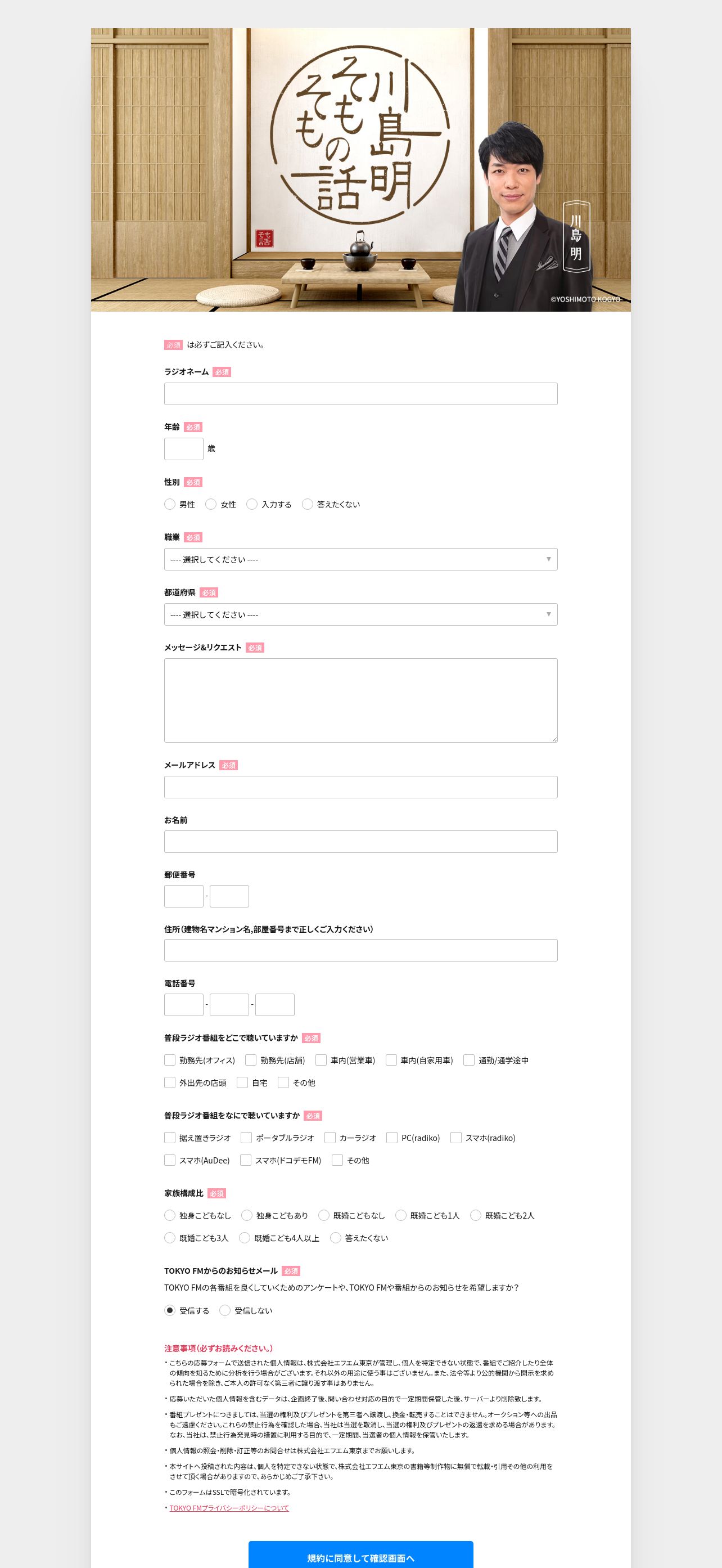The width and height of the screenshot is (722, 1568).
Task: Select 独身こどもあり radio button
Action: [x=247, y=1216]
